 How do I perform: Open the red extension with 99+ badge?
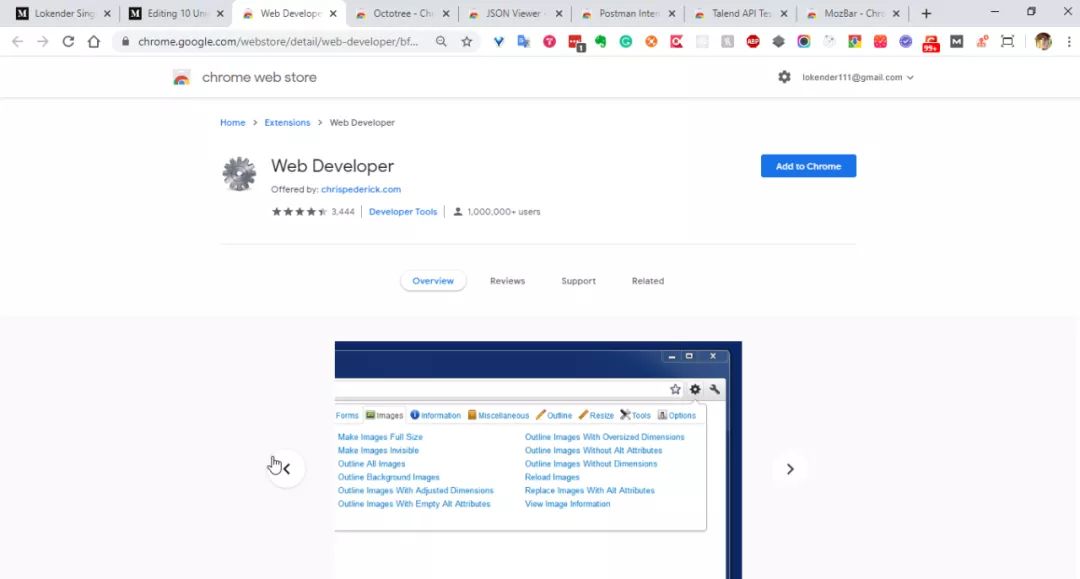tap(931, 43)
